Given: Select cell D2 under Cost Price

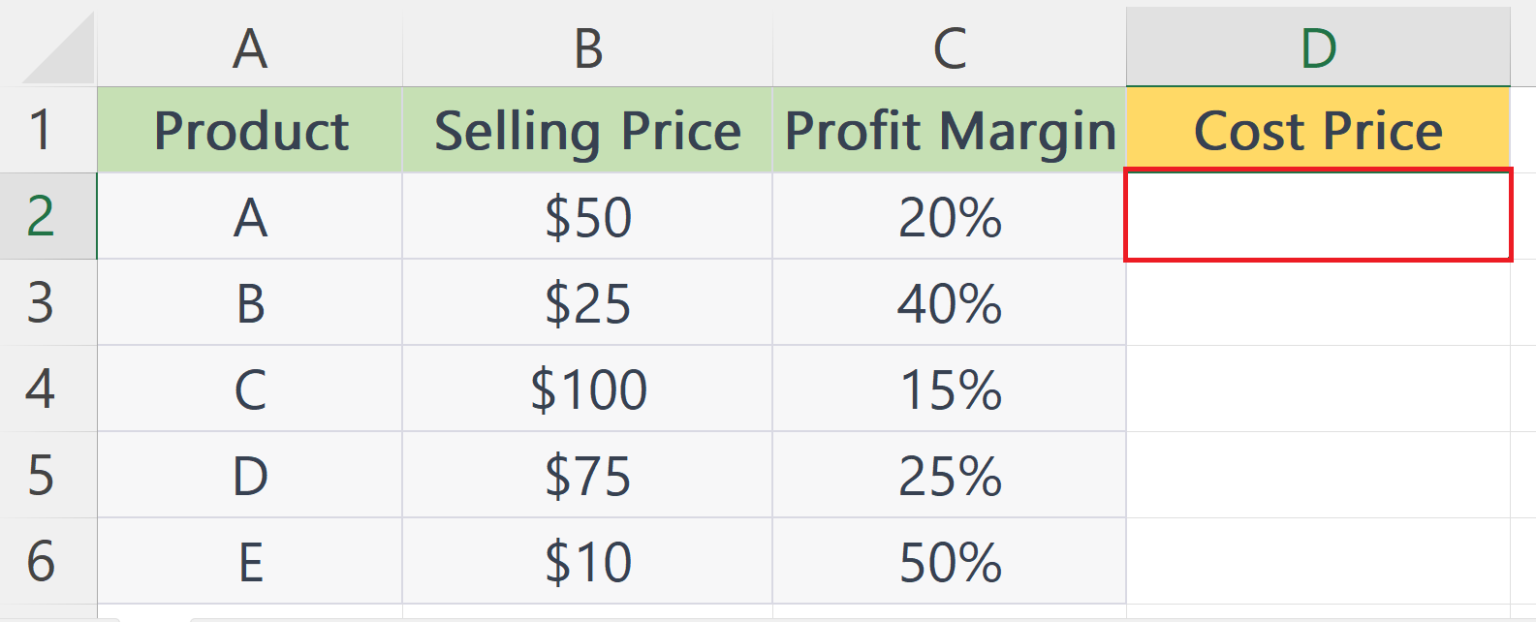Looking at the screenshot, I should click(1318, 216).
